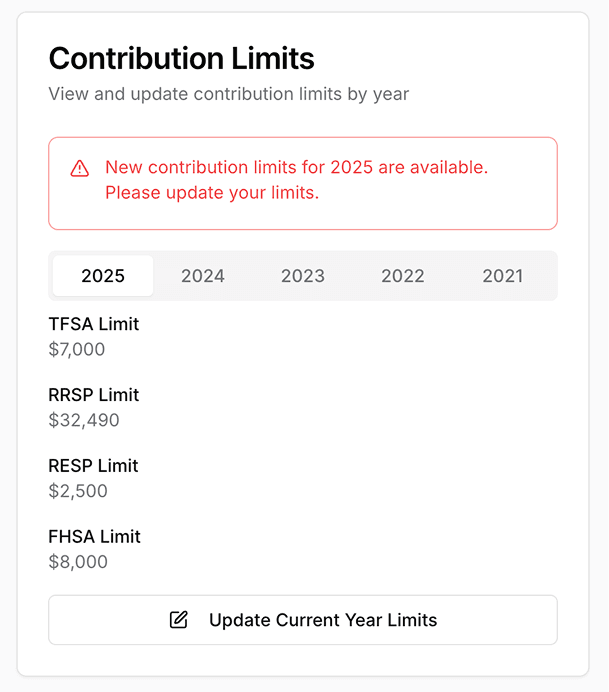Image resolution: width=609 pixels, height=692 pixels.
Task: Click the warning triangle alert icon
Action: pos(80,169)
